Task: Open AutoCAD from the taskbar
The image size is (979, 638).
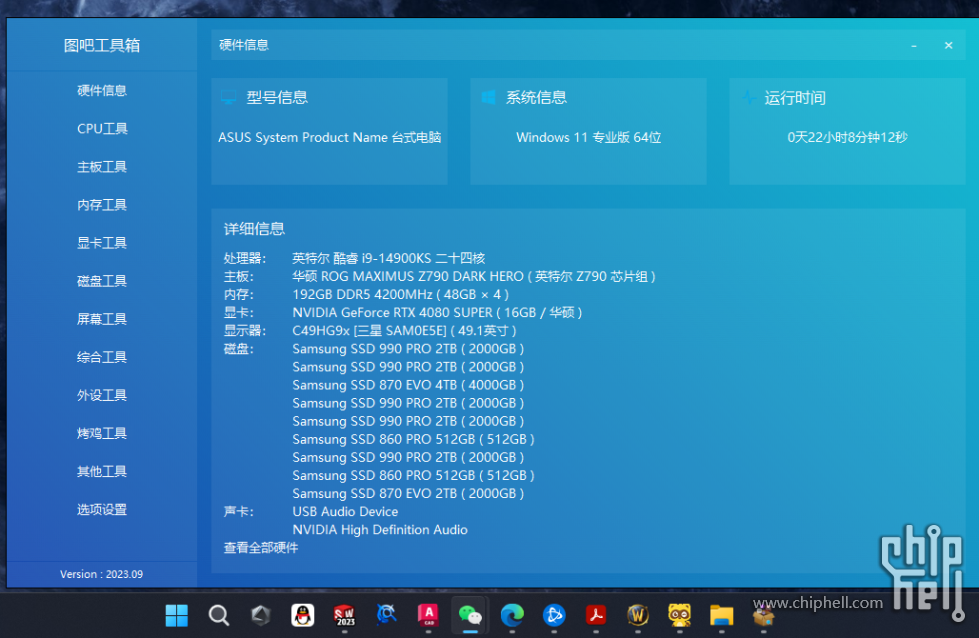Action: 428,616
